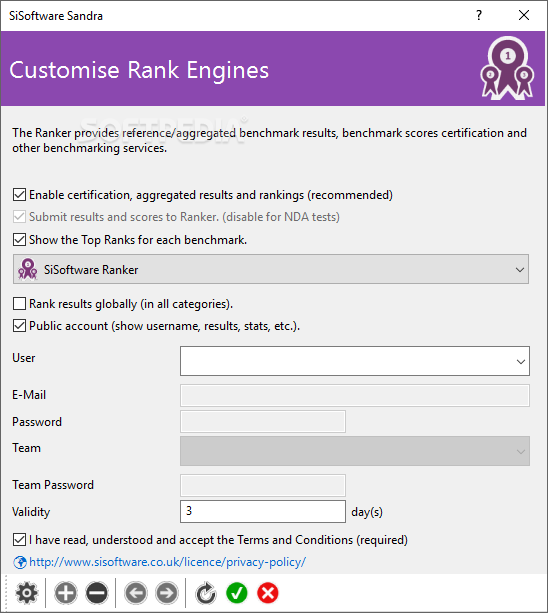Screen dimensions: 548x613
Task: Click the Validity days input field
Action: (263, 511)
